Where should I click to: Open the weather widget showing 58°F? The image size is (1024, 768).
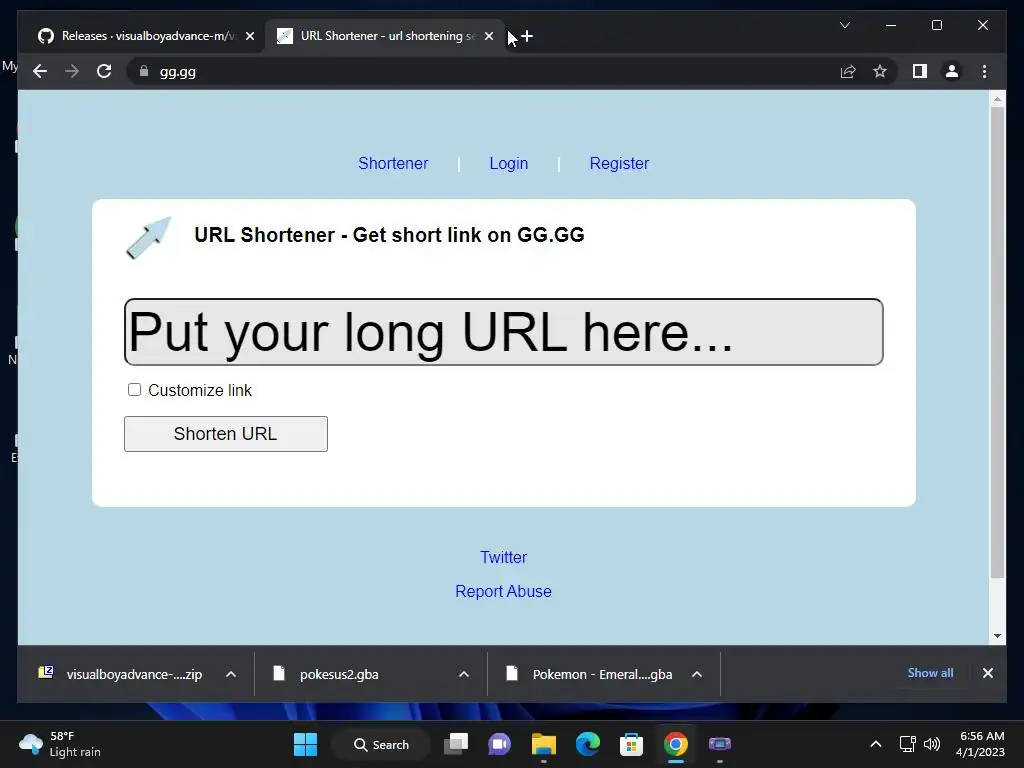(x=60, y=744)
